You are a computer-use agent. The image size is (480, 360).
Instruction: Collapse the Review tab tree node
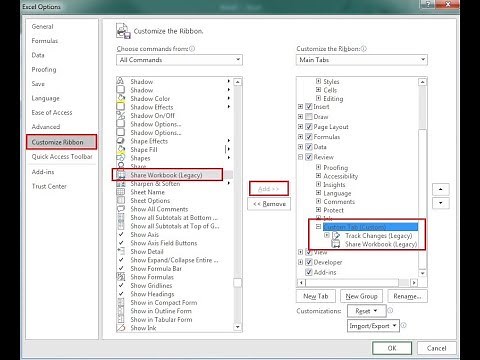tap(300, 157)
